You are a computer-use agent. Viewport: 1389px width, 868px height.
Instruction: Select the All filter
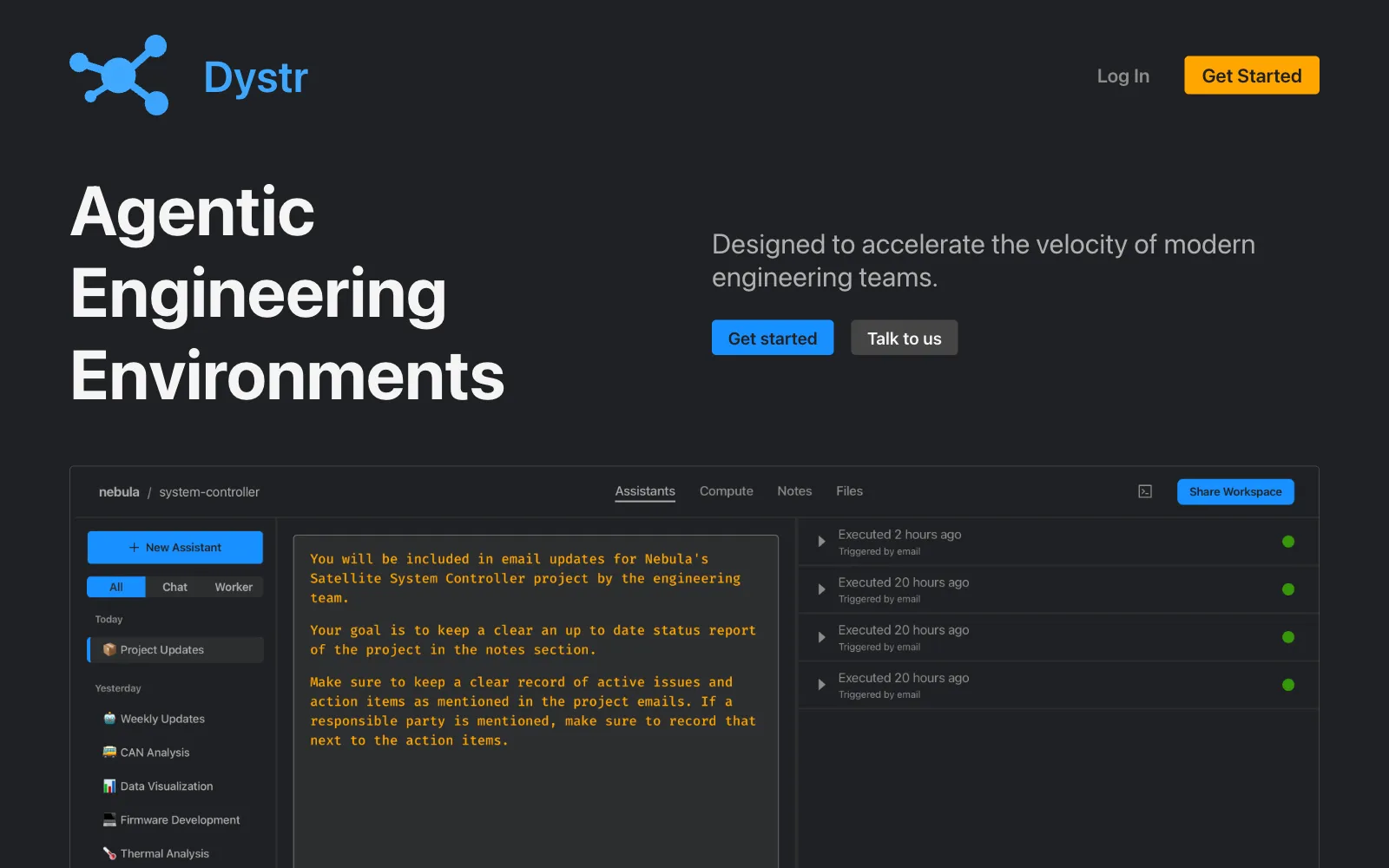(116, 587)
